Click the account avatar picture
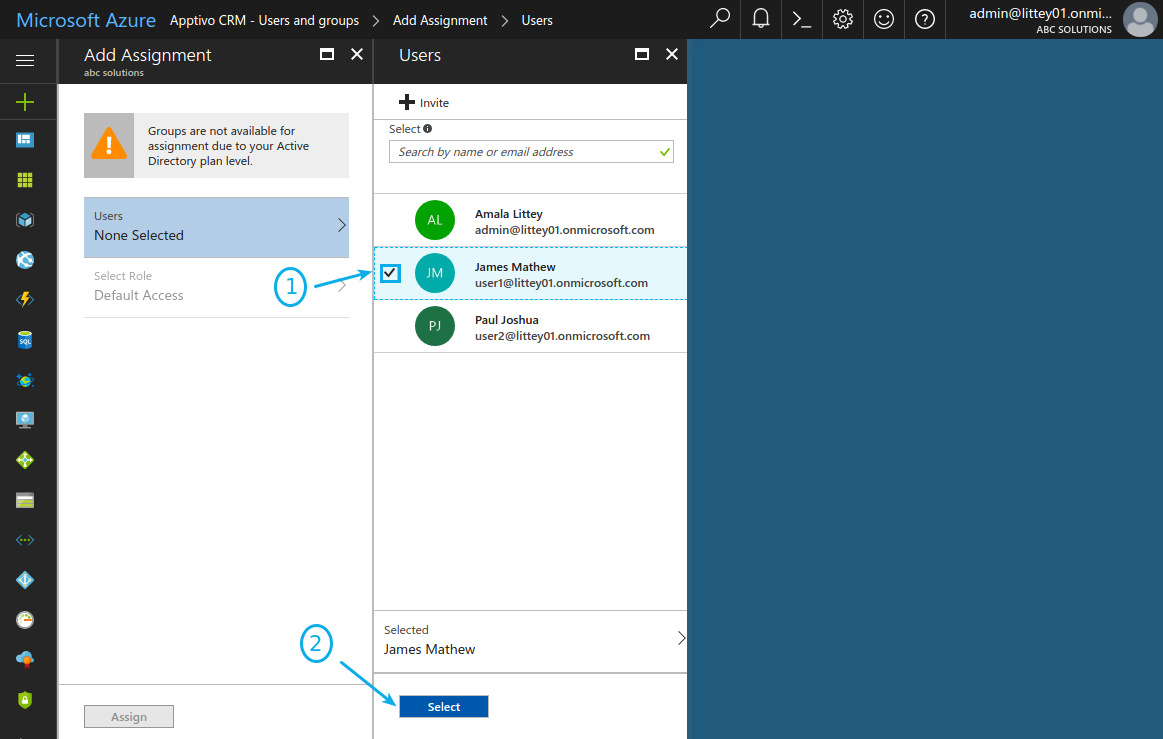 coord(1140,19)
